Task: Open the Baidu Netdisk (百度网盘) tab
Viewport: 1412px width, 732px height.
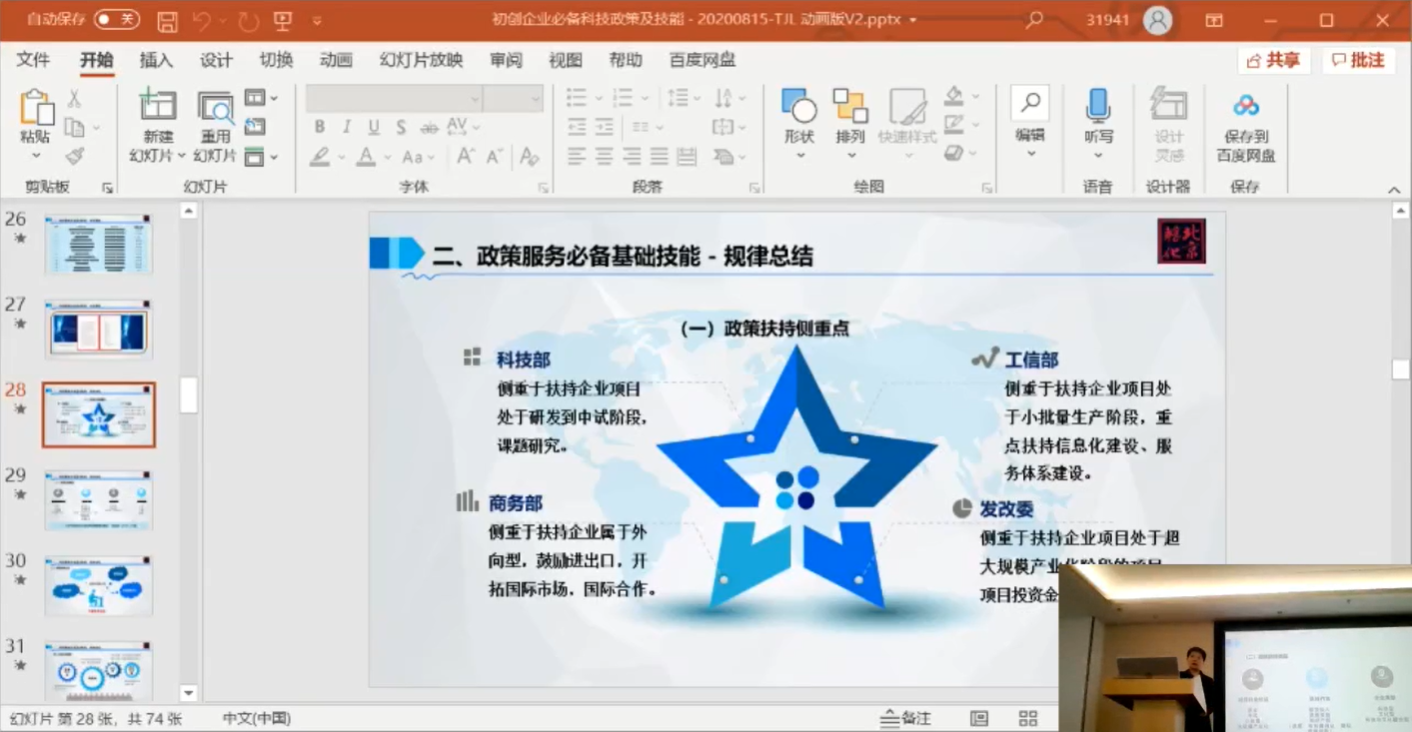Action: [702, 60]
